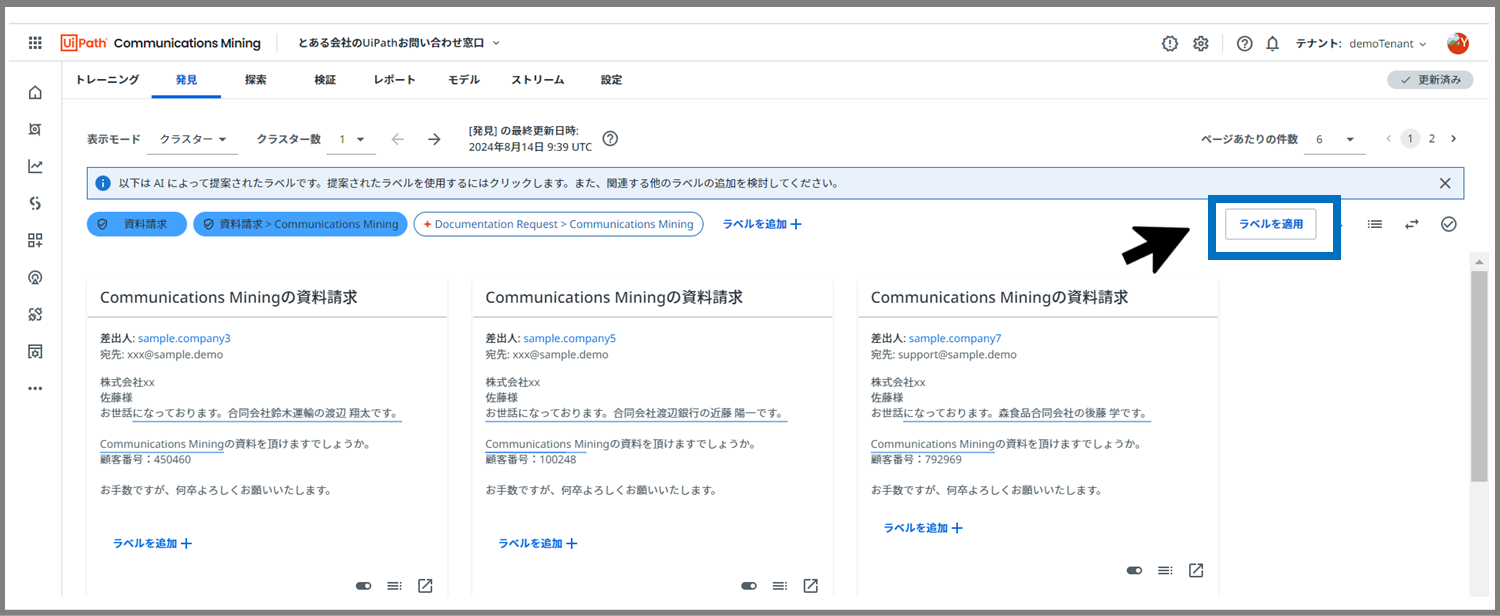Go to Home in the left sidebar
Screen dimensions: 1500x616
(x=35, y=93)
